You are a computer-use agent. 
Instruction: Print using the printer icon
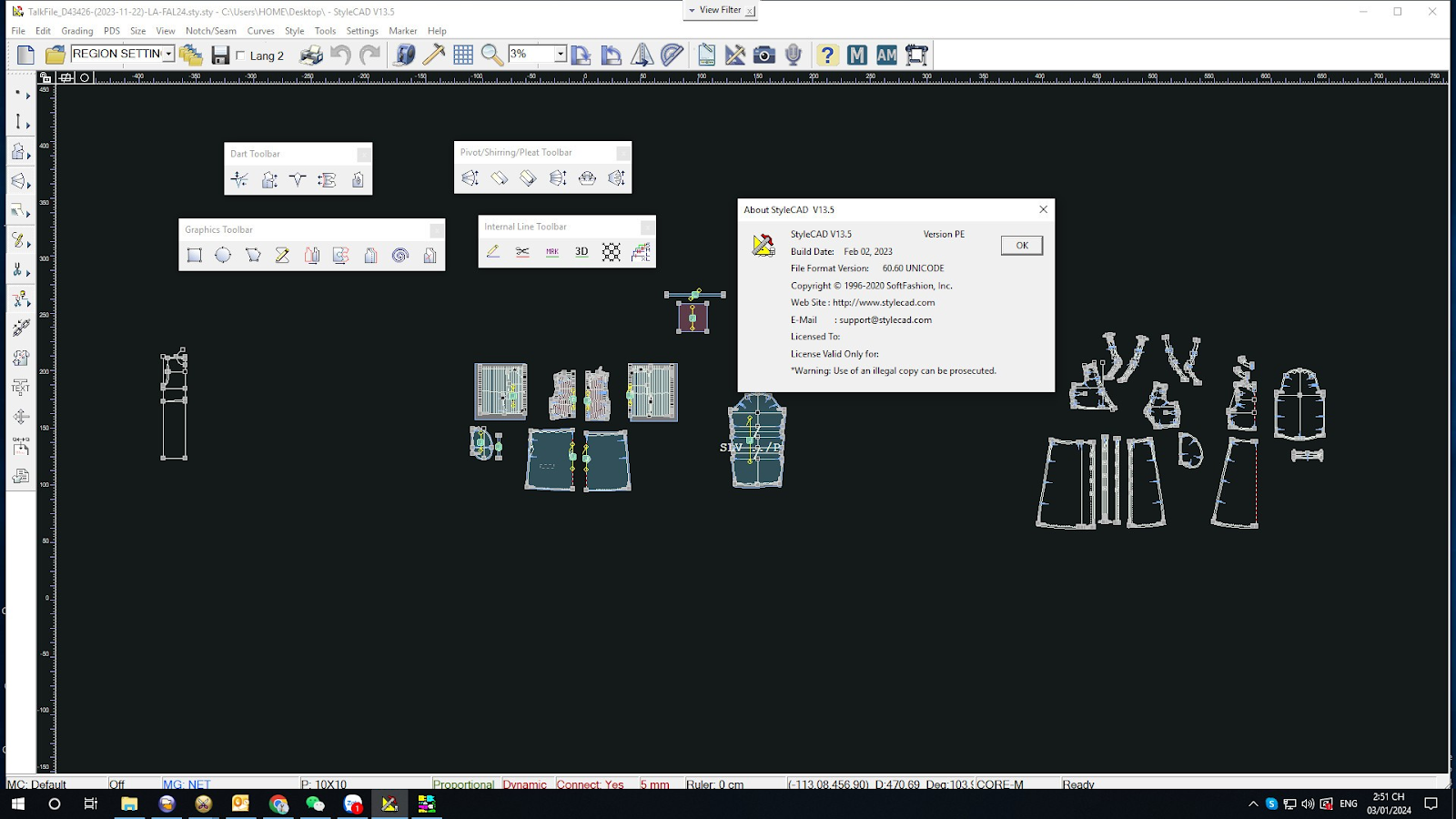pos(311,55)
